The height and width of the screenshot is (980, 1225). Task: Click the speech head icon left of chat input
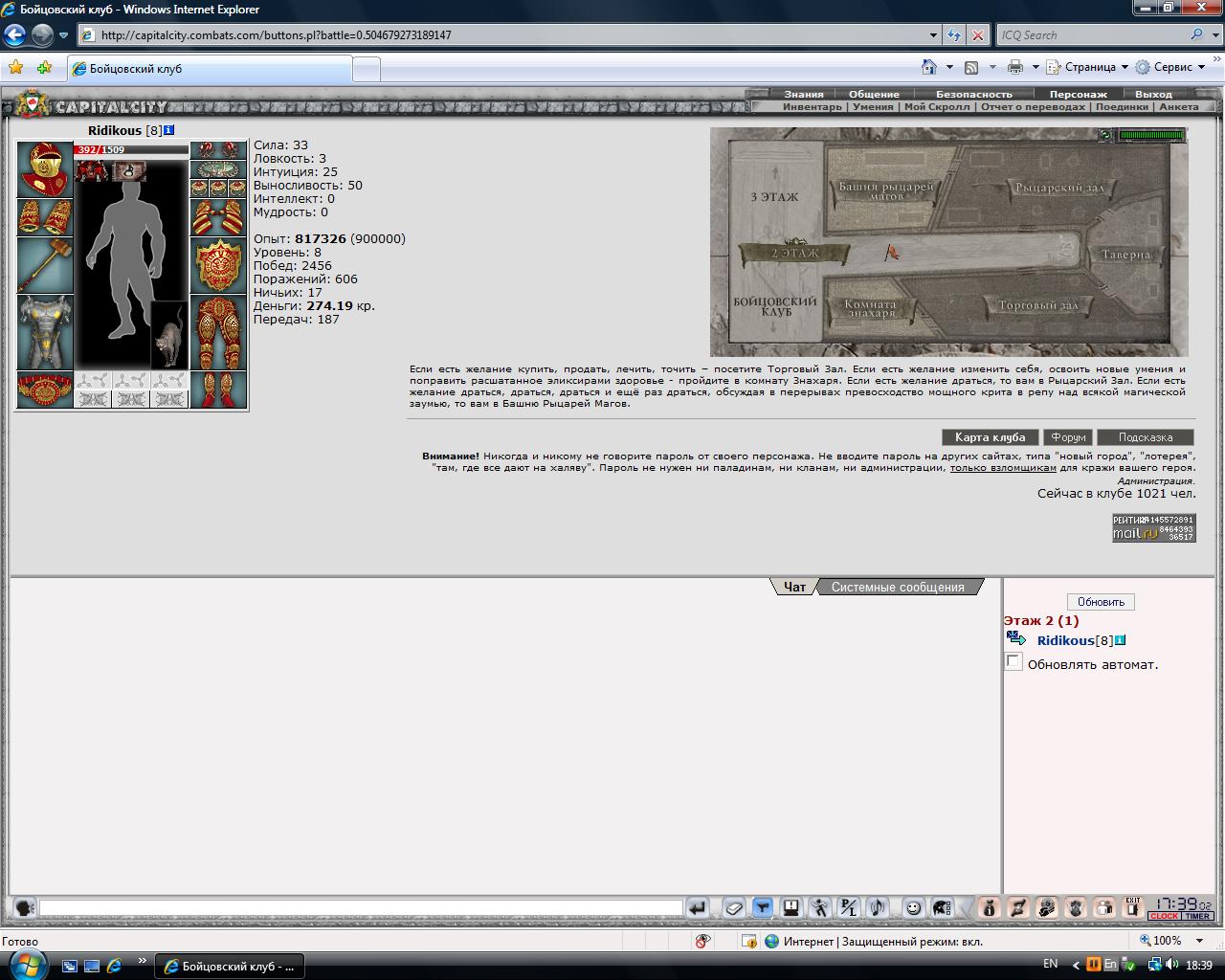coord(24,907)
